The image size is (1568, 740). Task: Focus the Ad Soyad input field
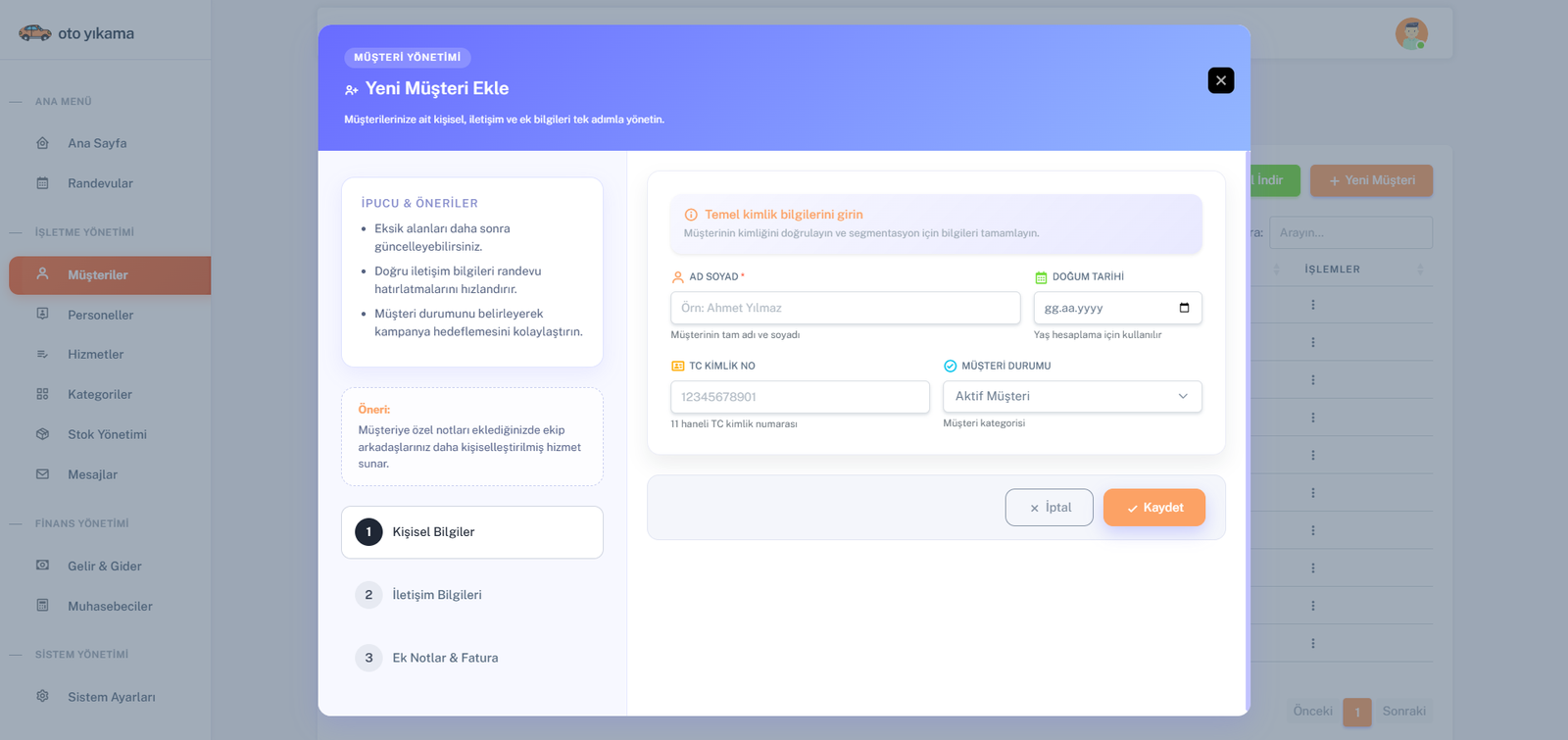point(845,308)
